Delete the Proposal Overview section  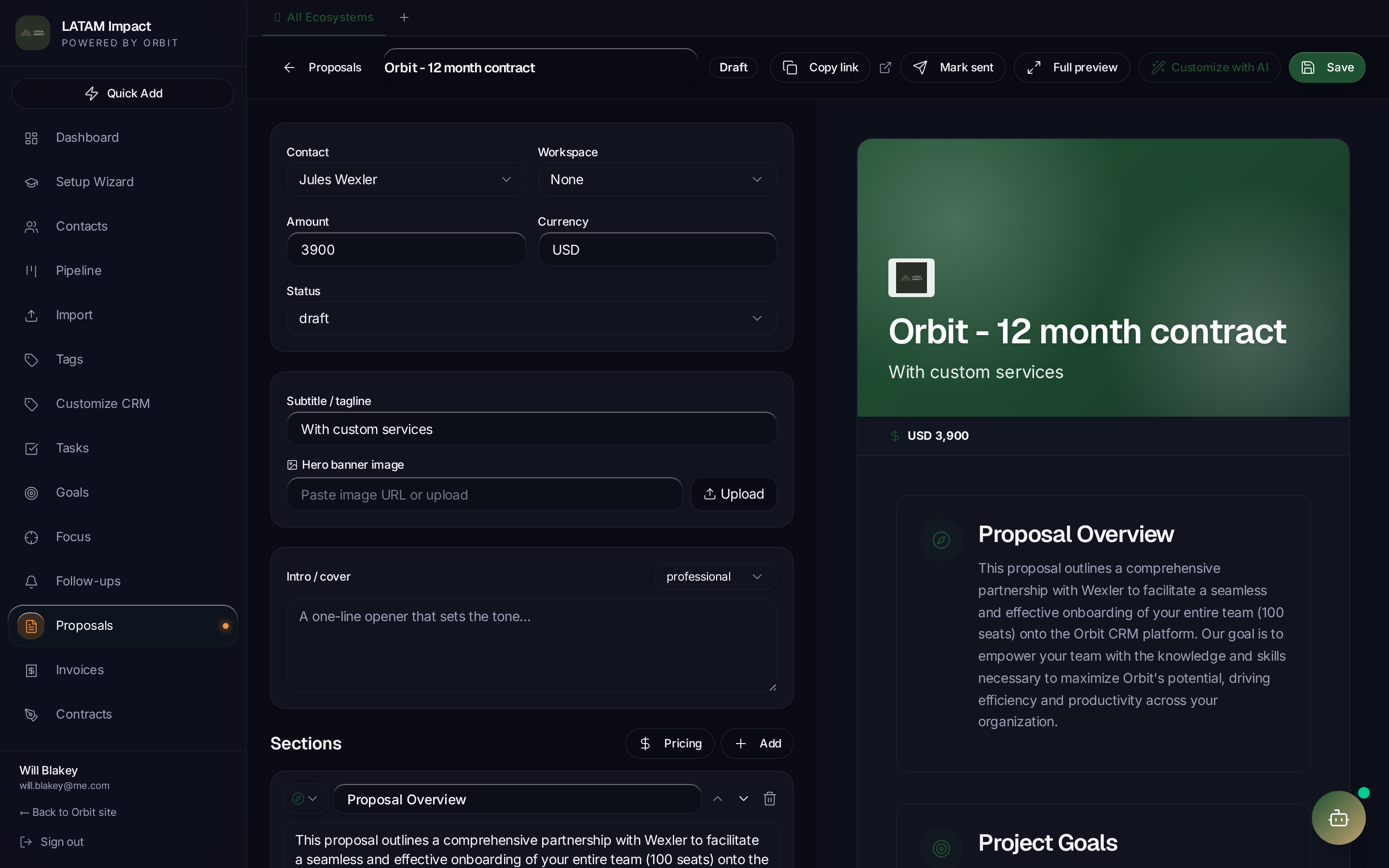pyautogui.click(x=770, y=799)
